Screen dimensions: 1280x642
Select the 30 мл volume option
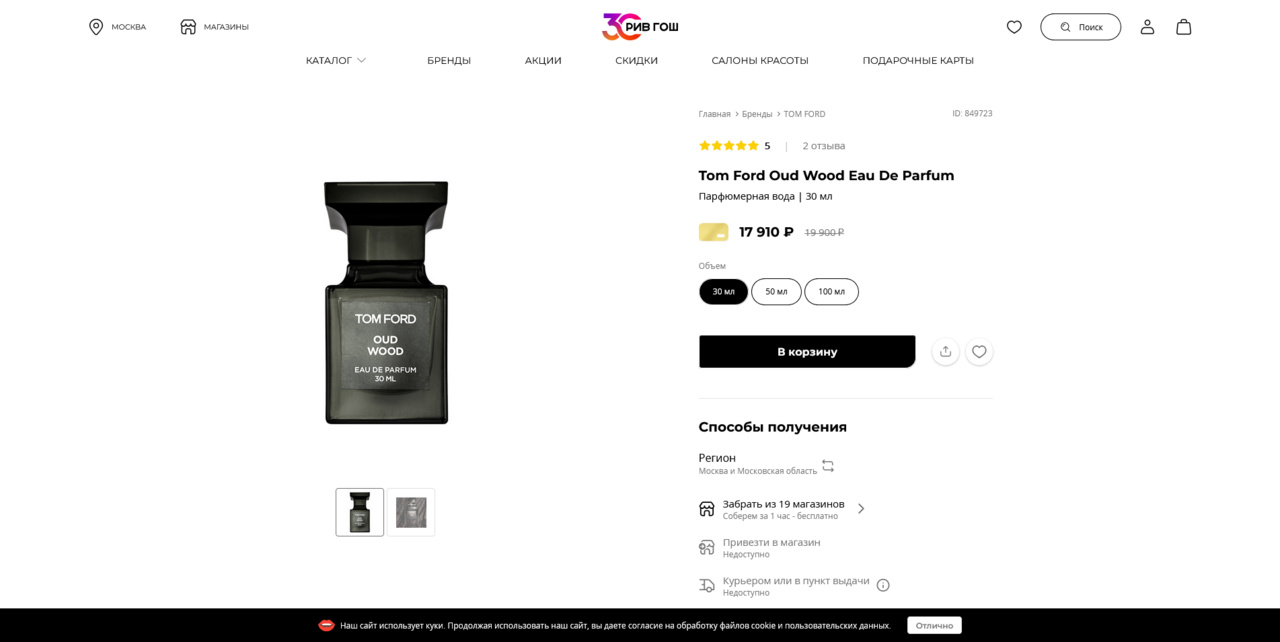pos(723,292)
